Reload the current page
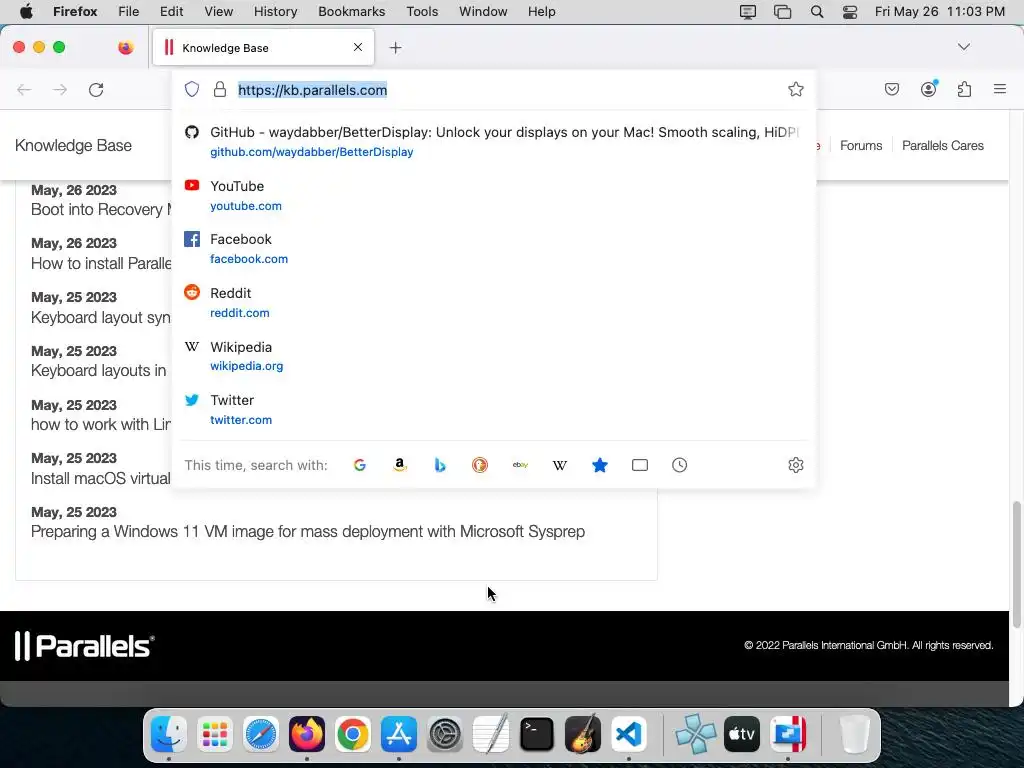Viewport: 1024px width, 768px height. (x=96, y=89)
